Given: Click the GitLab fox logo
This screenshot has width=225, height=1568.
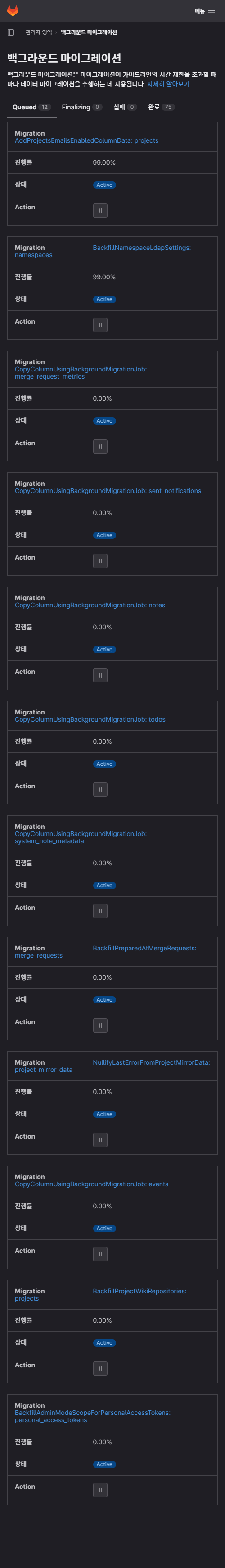Looking at the screenshot, I should click(13, 11).
